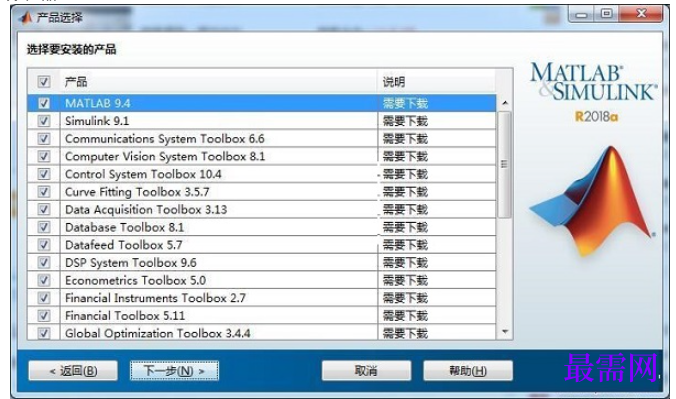The image size is (676, 399).
Task: Toggle the select-all checkbox in header row
Action: pyautogui.click(x=44, y=81)
